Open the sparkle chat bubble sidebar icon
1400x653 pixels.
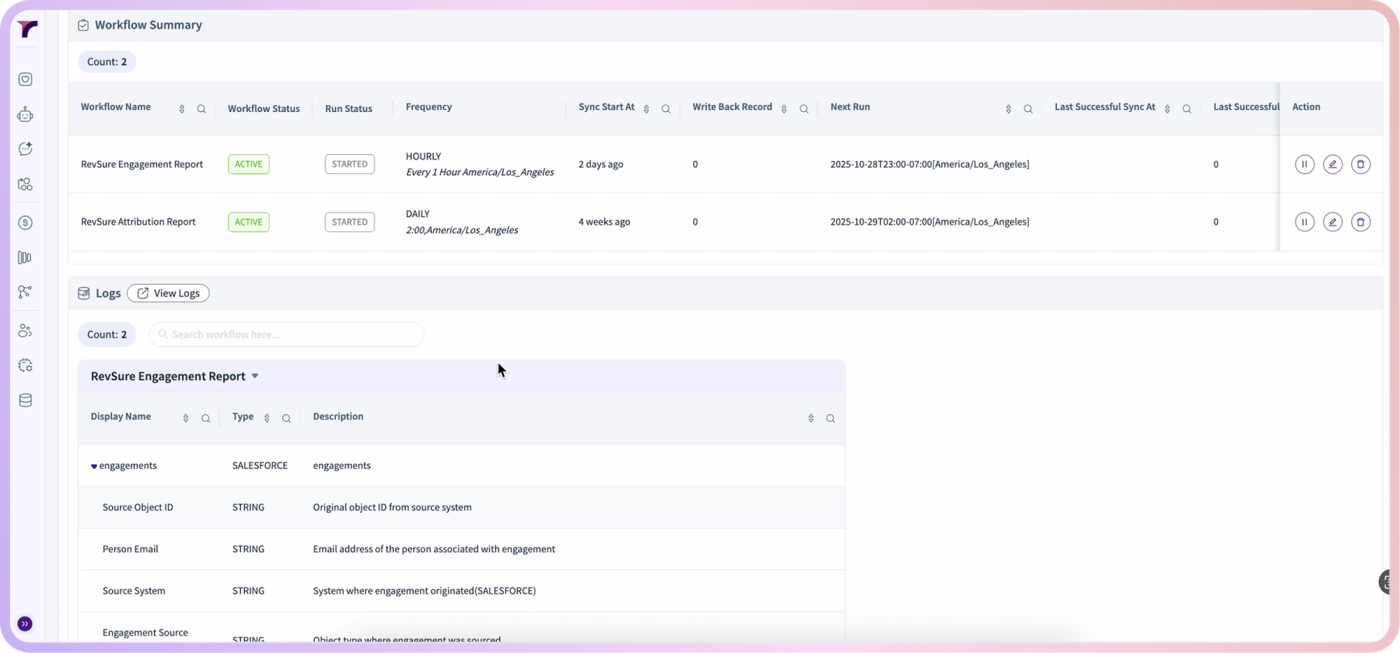click(x=25, y=149)
